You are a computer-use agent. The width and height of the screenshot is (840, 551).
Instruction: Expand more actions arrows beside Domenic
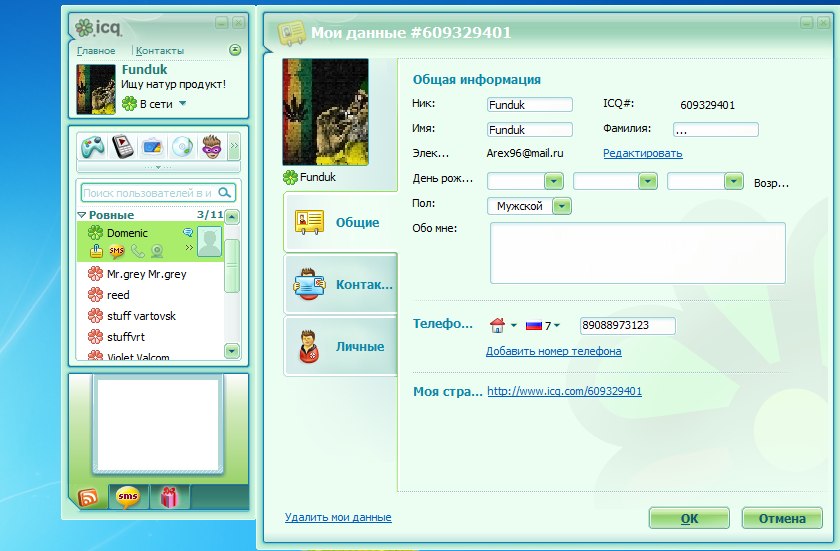coord(189,248)
